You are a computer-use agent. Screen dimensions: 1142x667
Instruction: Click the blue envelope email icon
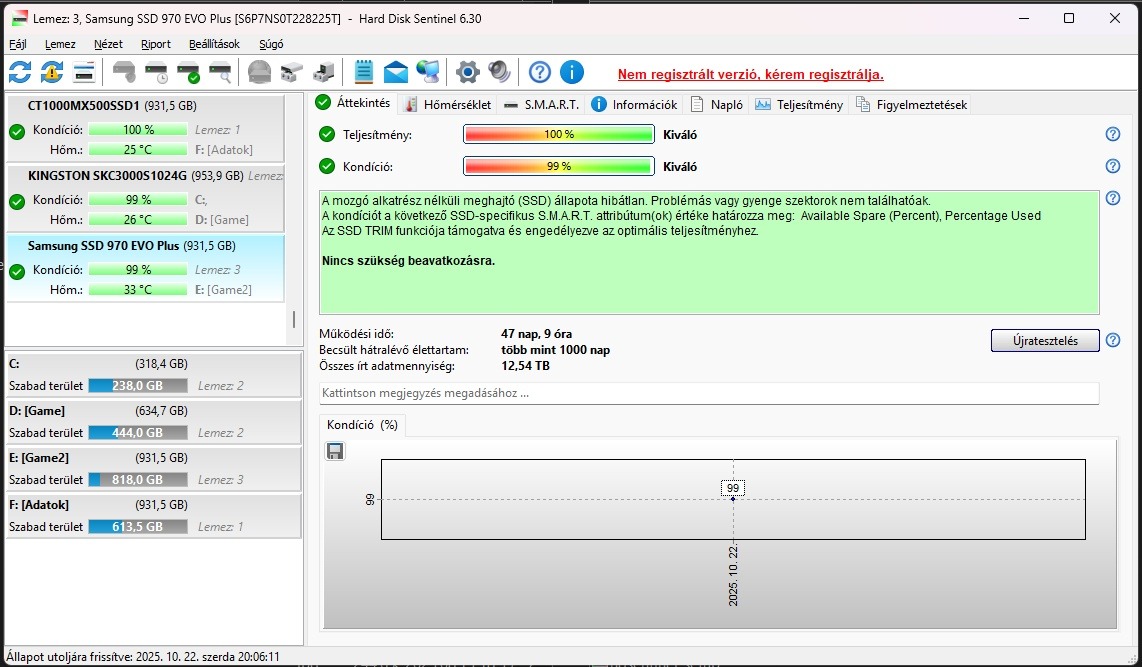coord(395,72)
